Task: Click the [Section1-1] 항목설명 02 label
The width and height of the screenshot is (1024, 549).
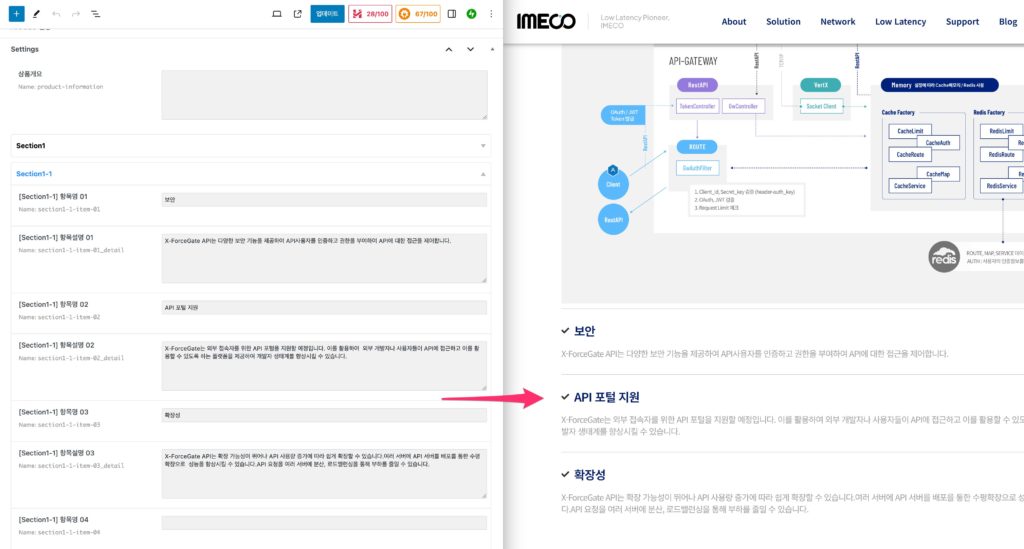Action: click(56, 345)
